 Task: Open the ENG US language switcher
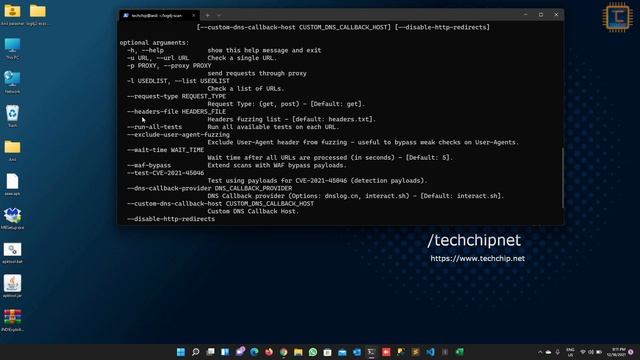click(570, 352)
